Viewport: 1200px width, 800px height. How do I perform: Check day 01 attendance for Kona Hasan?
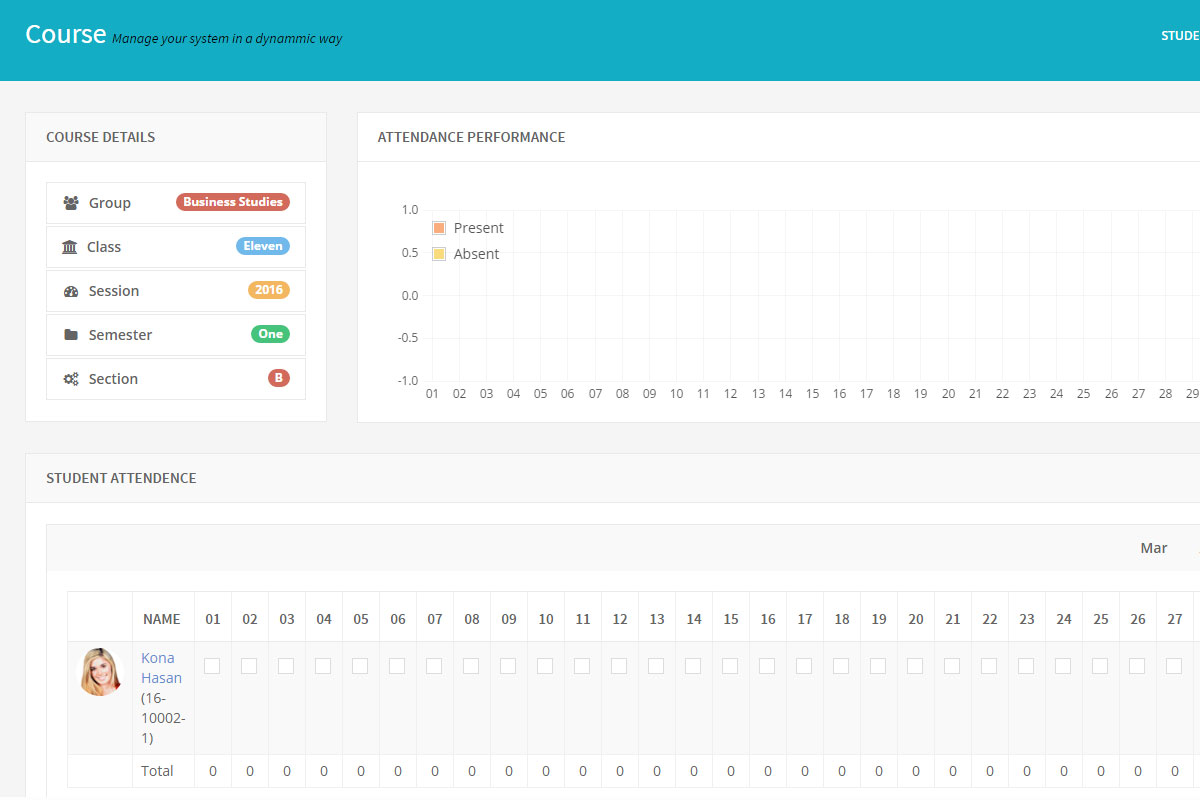tap(212, 666)
